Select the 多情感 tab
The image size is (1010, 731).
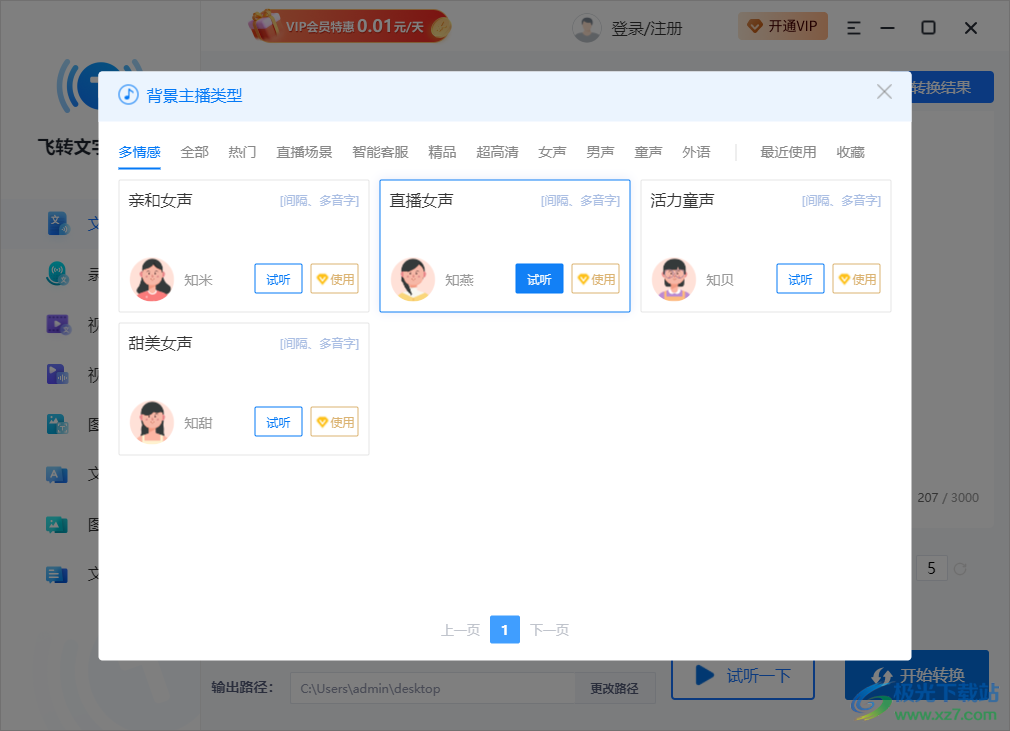pyautogui.click(x=139, y=153)
